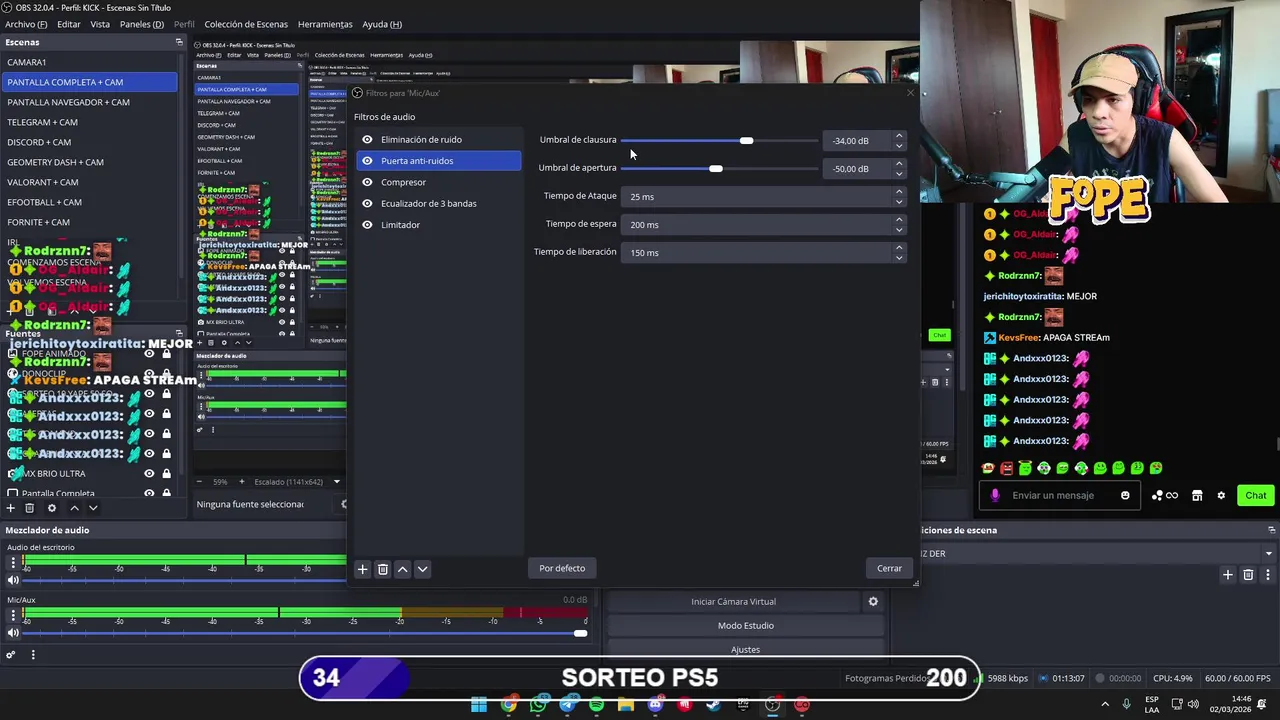Click Cerrar button in filters dialog

point(889,568)
